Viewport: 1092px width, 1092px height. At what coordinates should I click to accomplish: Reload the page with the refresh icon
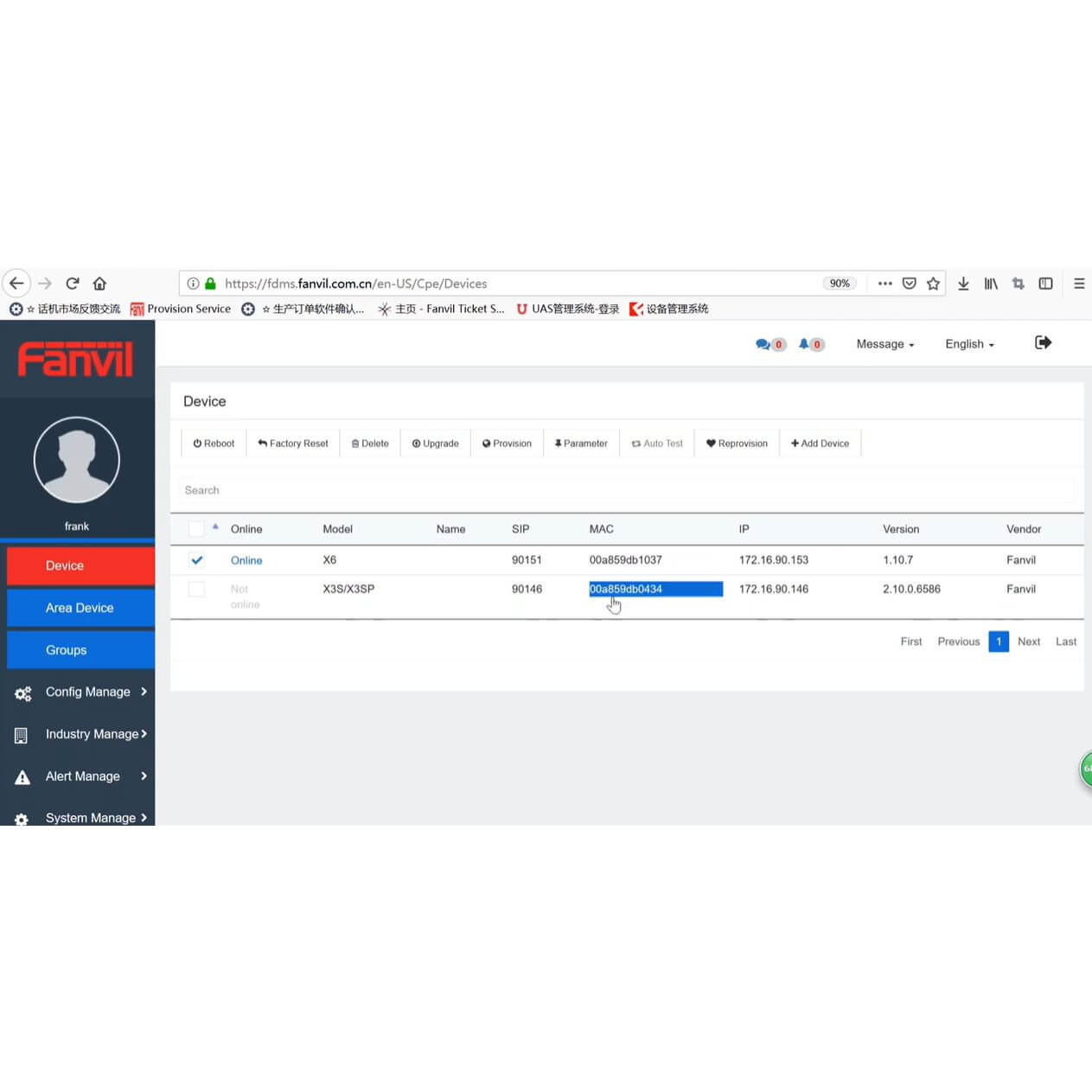[x=73, y=284]
